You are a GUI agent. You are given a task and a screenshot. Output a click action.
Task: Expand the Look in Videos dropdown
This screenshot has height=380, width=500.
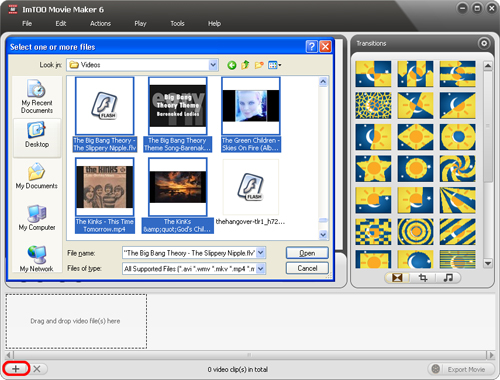[x=213, y=65]
